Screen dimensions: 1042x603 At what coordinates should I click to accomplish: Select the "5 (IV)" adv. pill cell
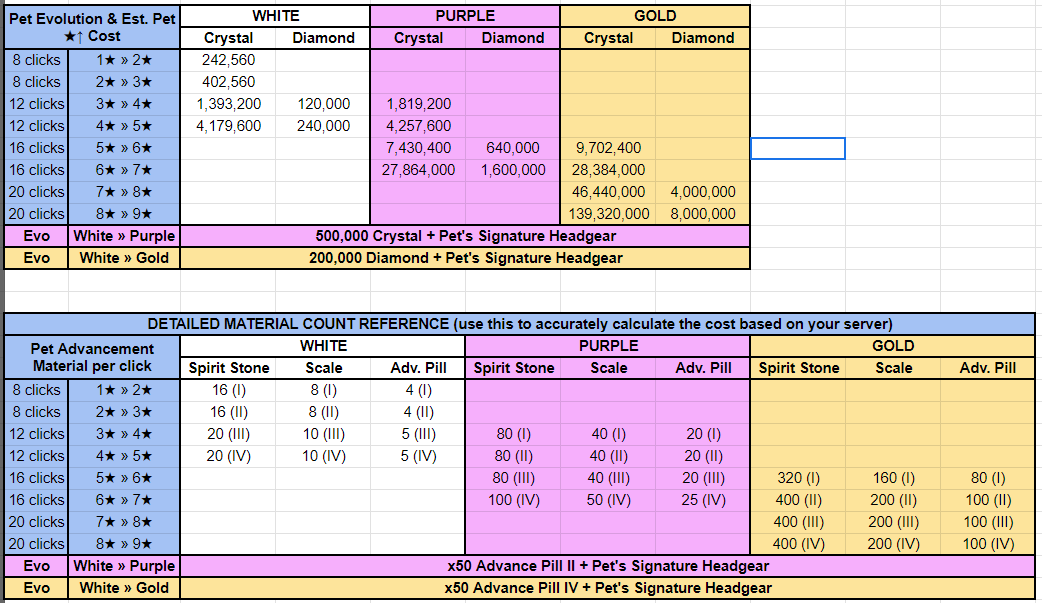tap(418, 455)
